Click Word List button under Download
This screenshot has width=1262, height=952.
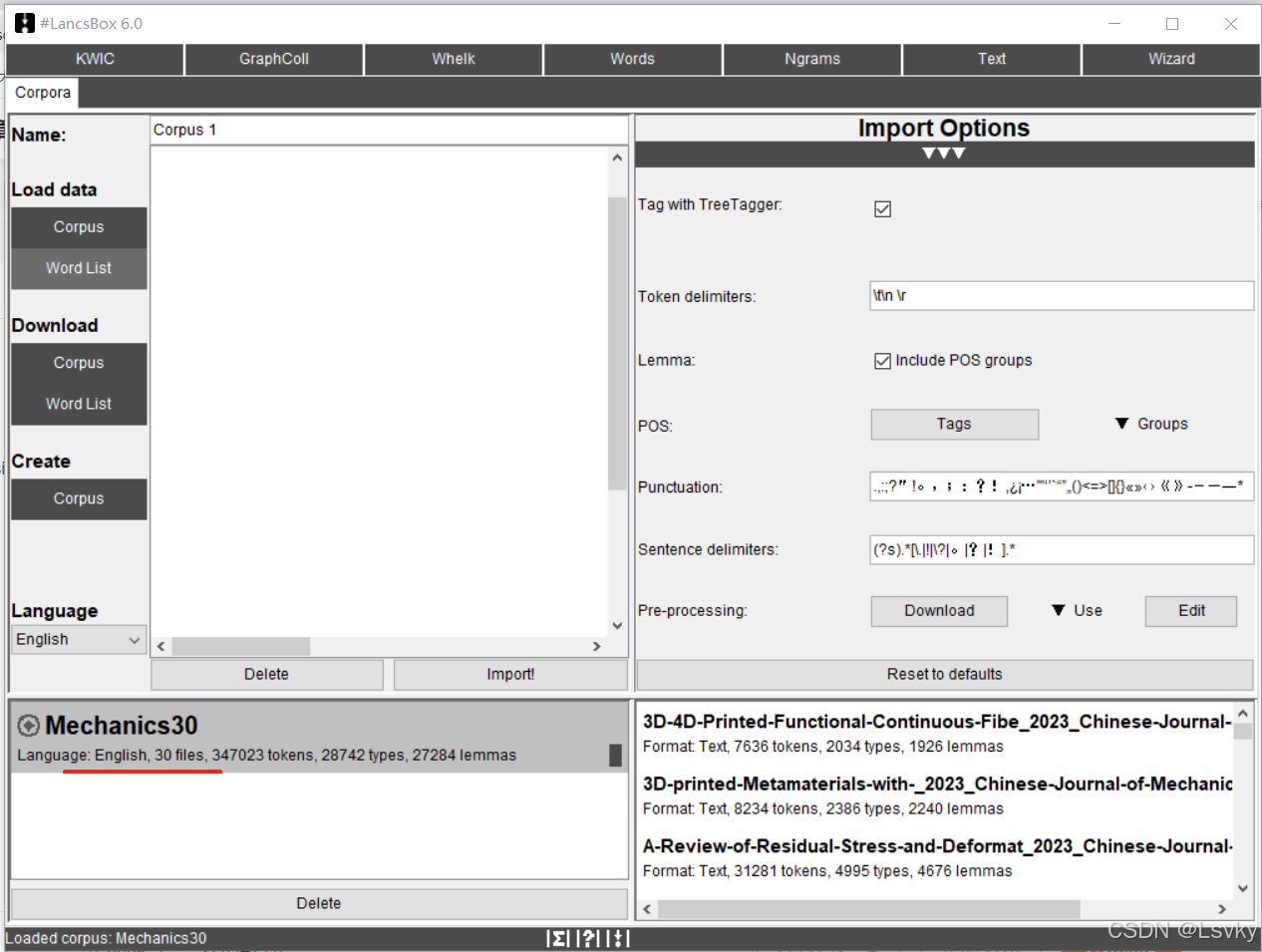(x=79, y=404)
